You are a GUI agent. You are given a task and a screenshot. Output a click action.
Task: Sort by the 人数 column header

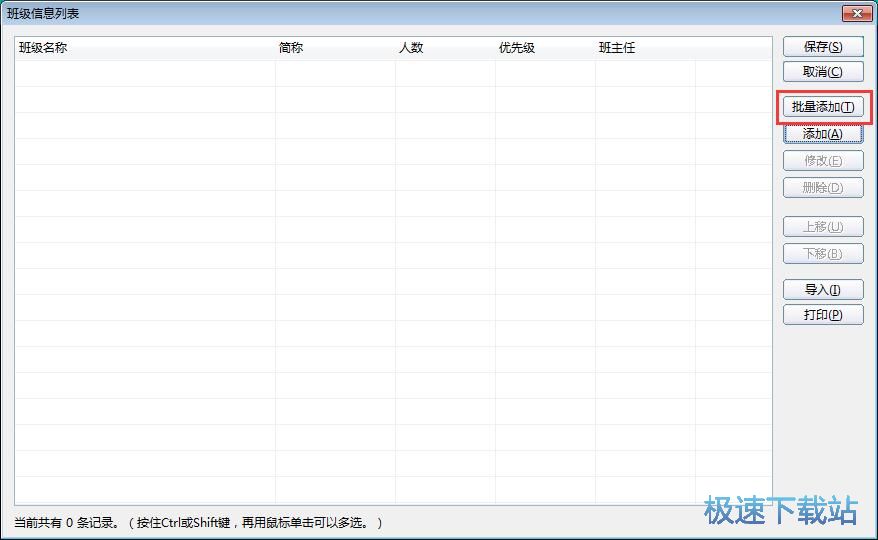point(445,48)
